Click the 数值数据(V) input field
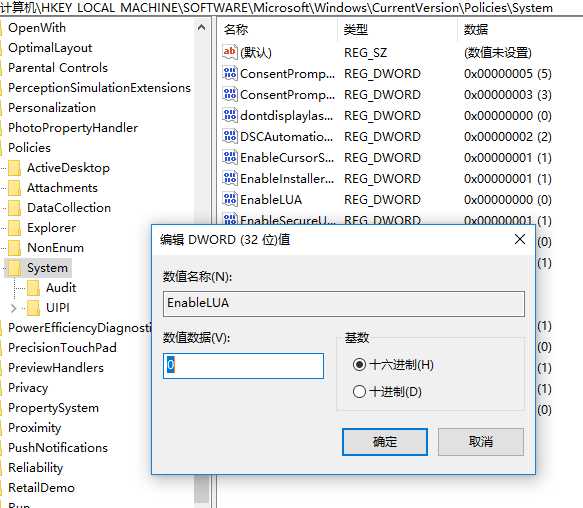 click(244, 366)
